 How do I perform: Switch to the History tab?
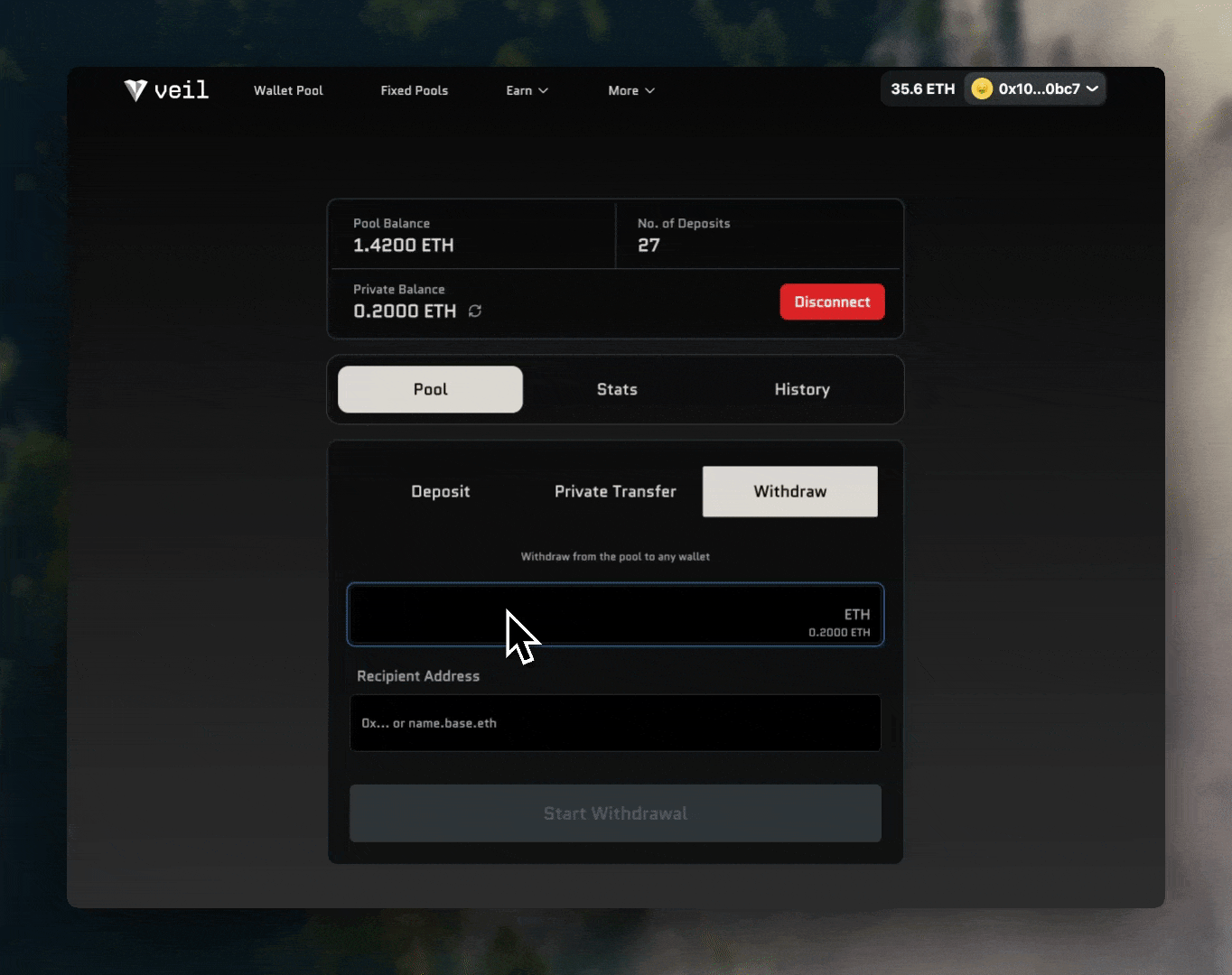pyautogui.click(x=802, y=389)
